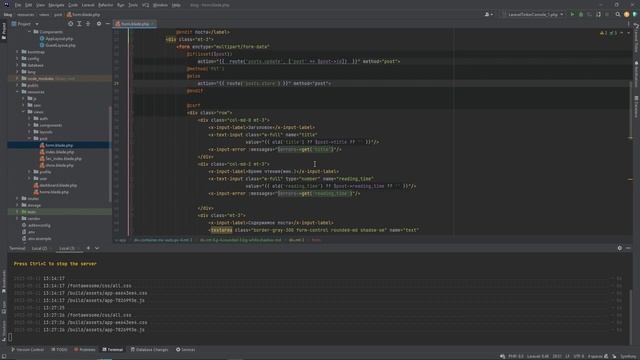640x360 pixels.
Task: Click the Run button in the top toolbar
Action: pyautogui.click(x=572, y=14)
